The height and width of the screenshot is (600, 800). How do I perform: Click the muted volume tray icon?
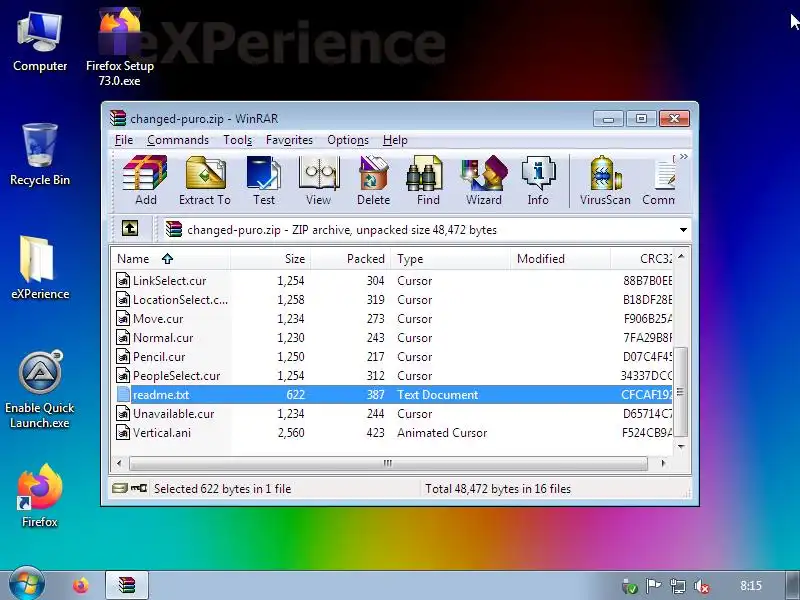click(702, 586)
